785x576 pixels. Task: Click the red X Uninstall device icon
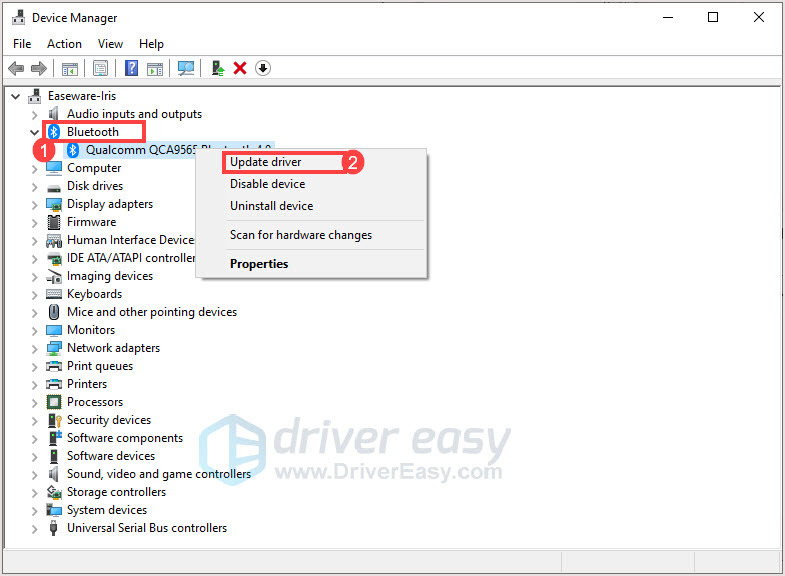point(240,68)
